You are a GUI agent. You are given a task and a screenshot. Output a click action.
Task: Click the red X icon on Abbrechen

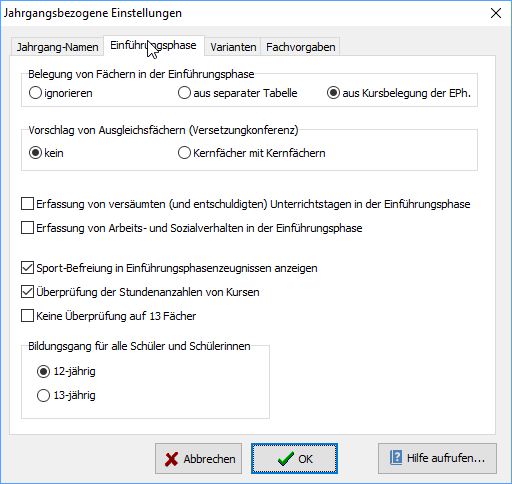tap(171, 459)
